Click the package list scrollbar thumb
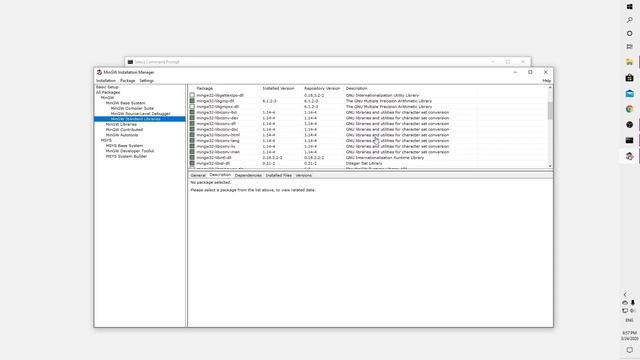This screenshot has width=640, height=360. [x=550, y=111]
